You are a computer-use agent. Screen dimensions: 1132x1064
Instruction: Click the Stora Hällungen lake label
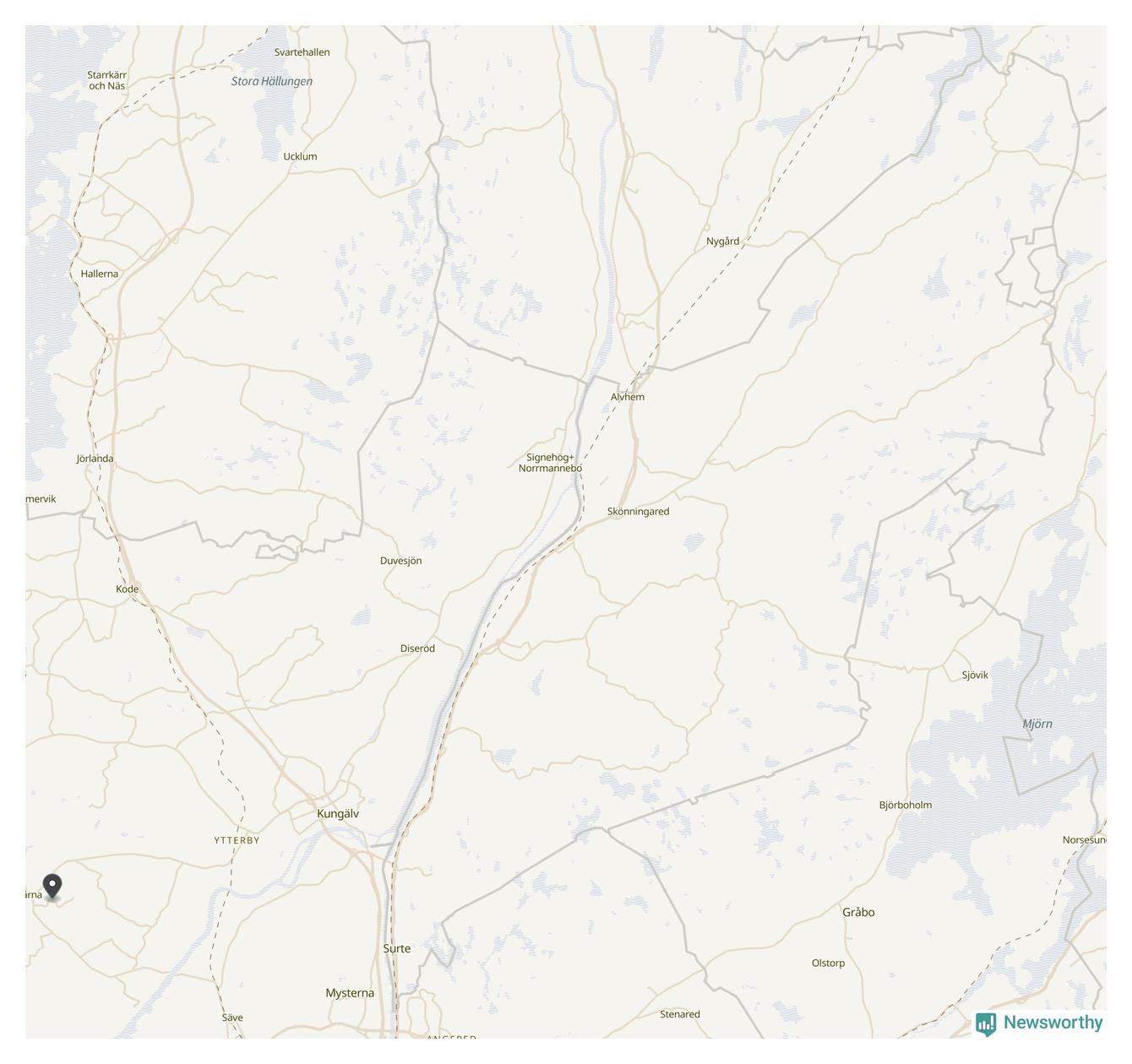pos(272,81)
